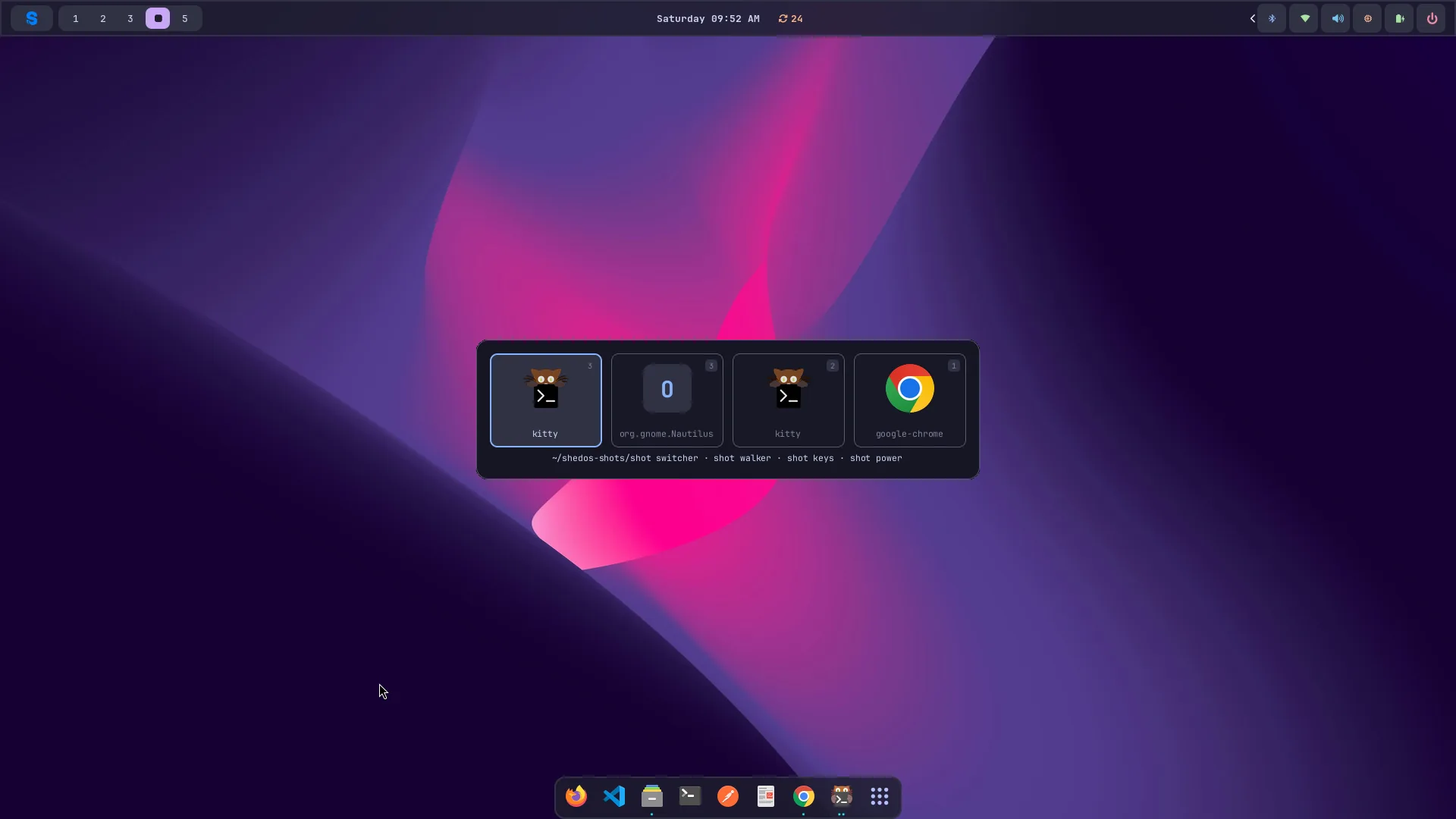Screen dimensions: 1456x819
Task: Collapse the system tray with chevron arrow
Action: [x=1252, y=18]
